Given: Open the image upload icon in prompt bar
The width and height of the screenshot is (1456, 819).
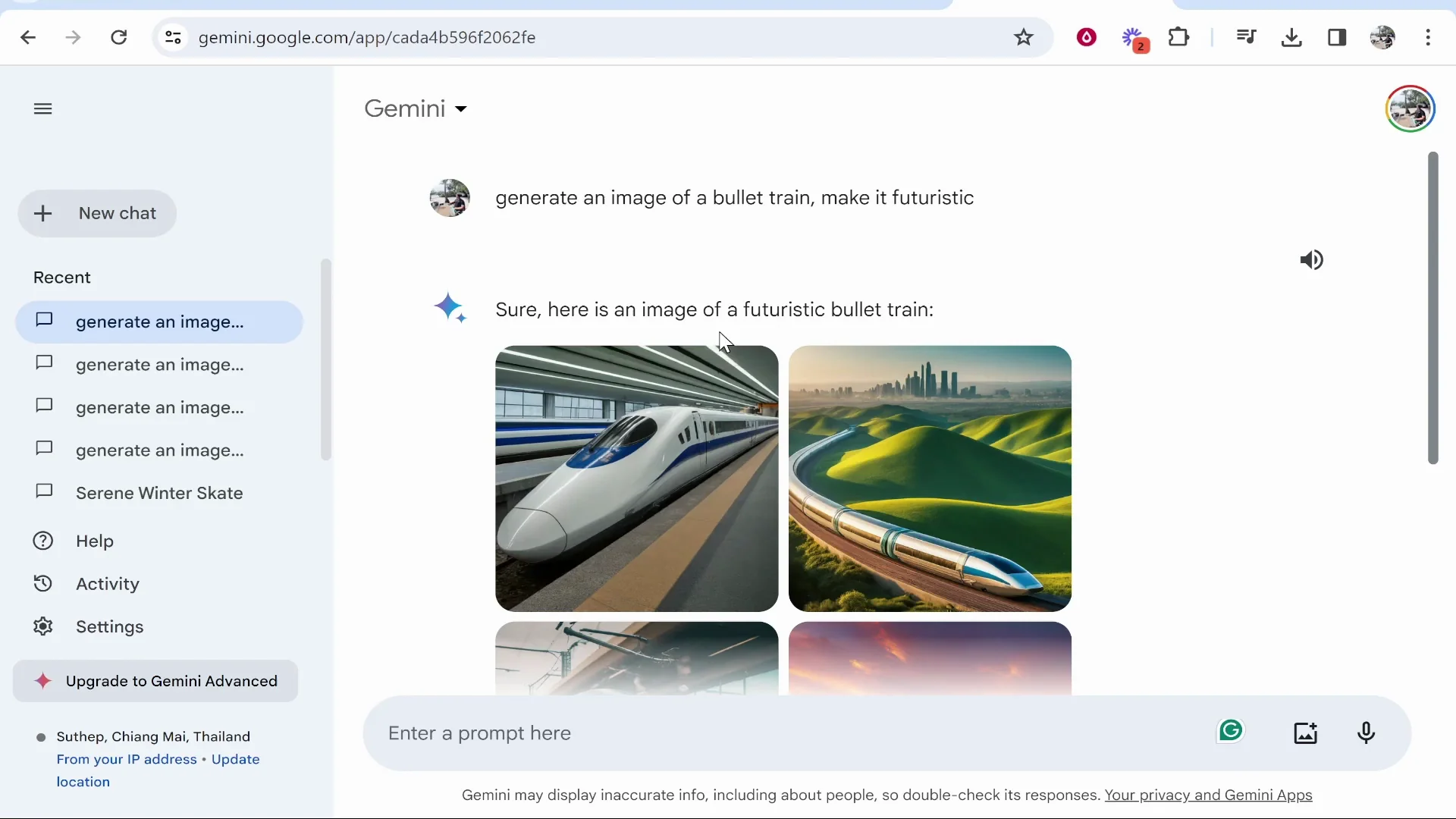Looking at the screenshot, I should [x=1305, y=733].
